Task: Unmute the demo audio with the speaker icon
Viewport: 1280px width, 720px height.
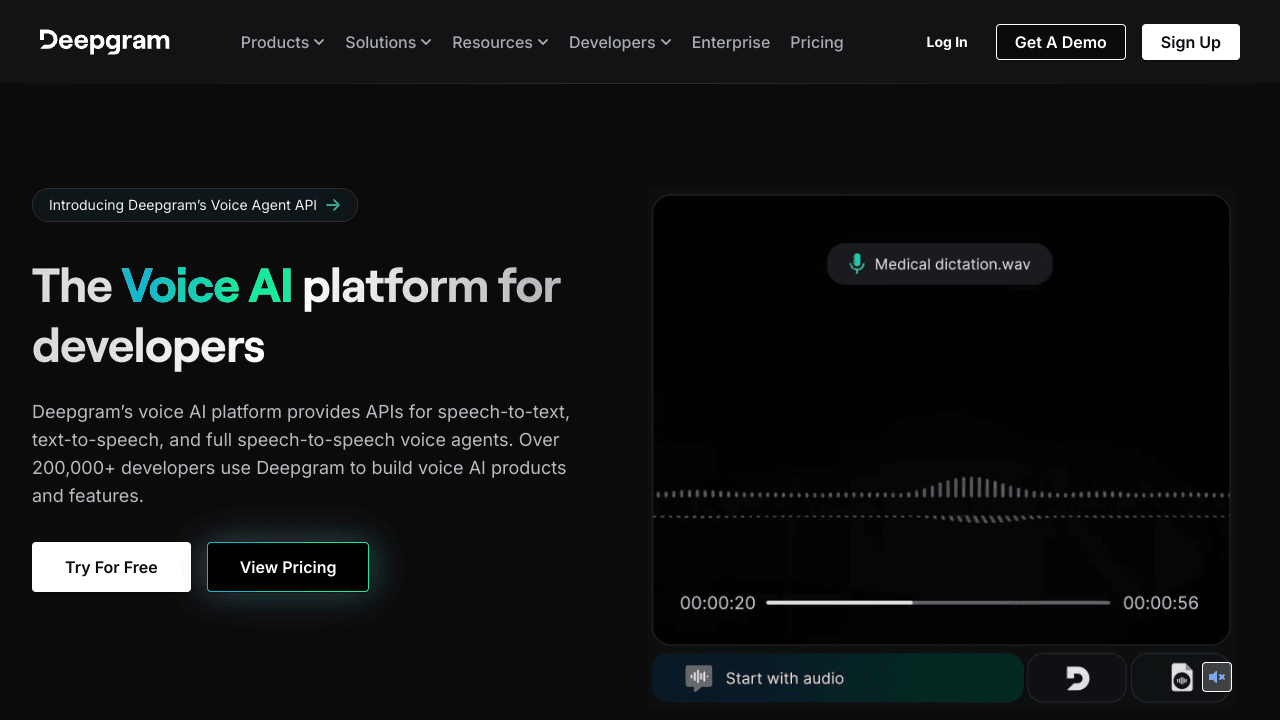Action: click(x=1216, y=677)
